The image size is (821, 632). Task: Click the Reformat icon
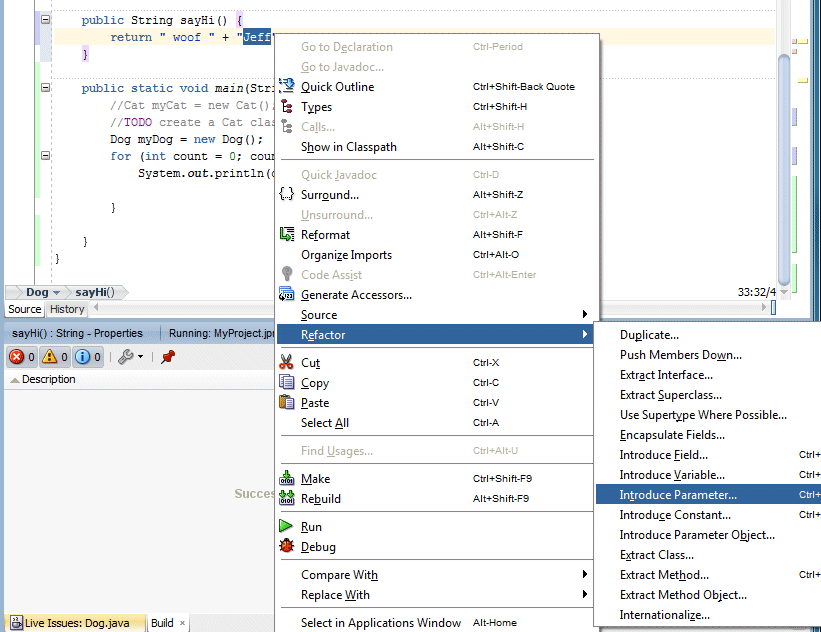tap(287, 235)
